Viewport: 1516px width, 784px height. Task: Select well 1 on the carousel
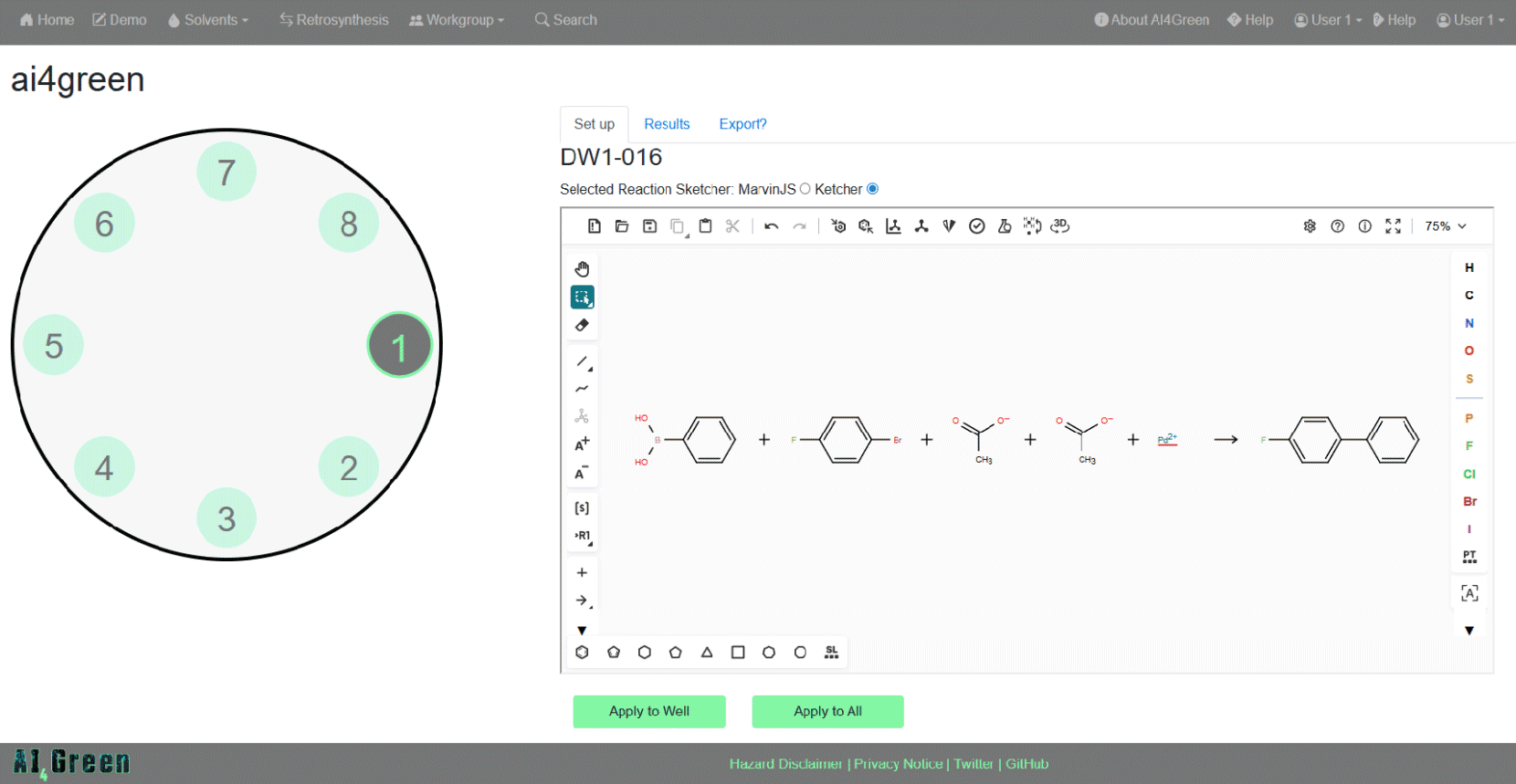(x=399, y=345)
